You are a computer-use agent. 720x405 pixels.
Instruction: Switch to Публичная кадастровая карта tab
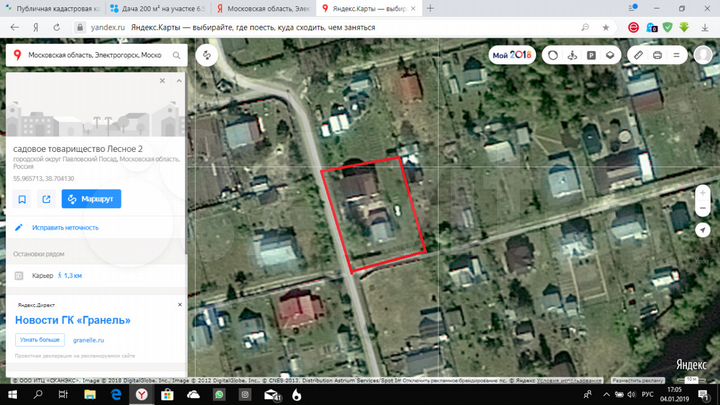(52, 8)
